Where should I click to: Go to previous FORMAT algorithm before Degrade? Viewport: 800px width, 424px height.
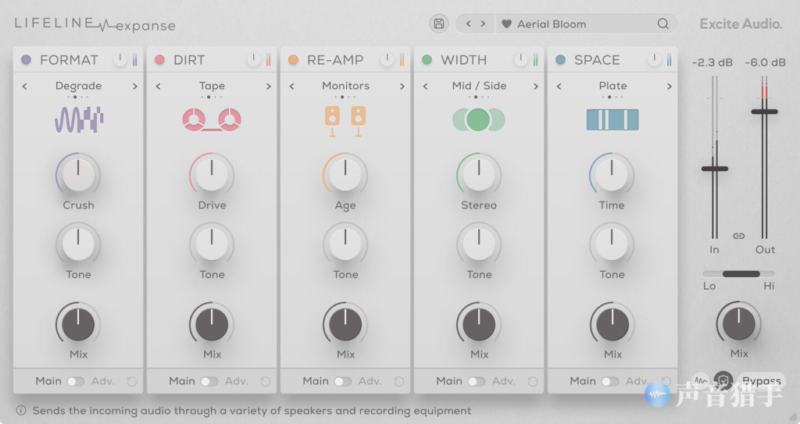click(24, 86)
